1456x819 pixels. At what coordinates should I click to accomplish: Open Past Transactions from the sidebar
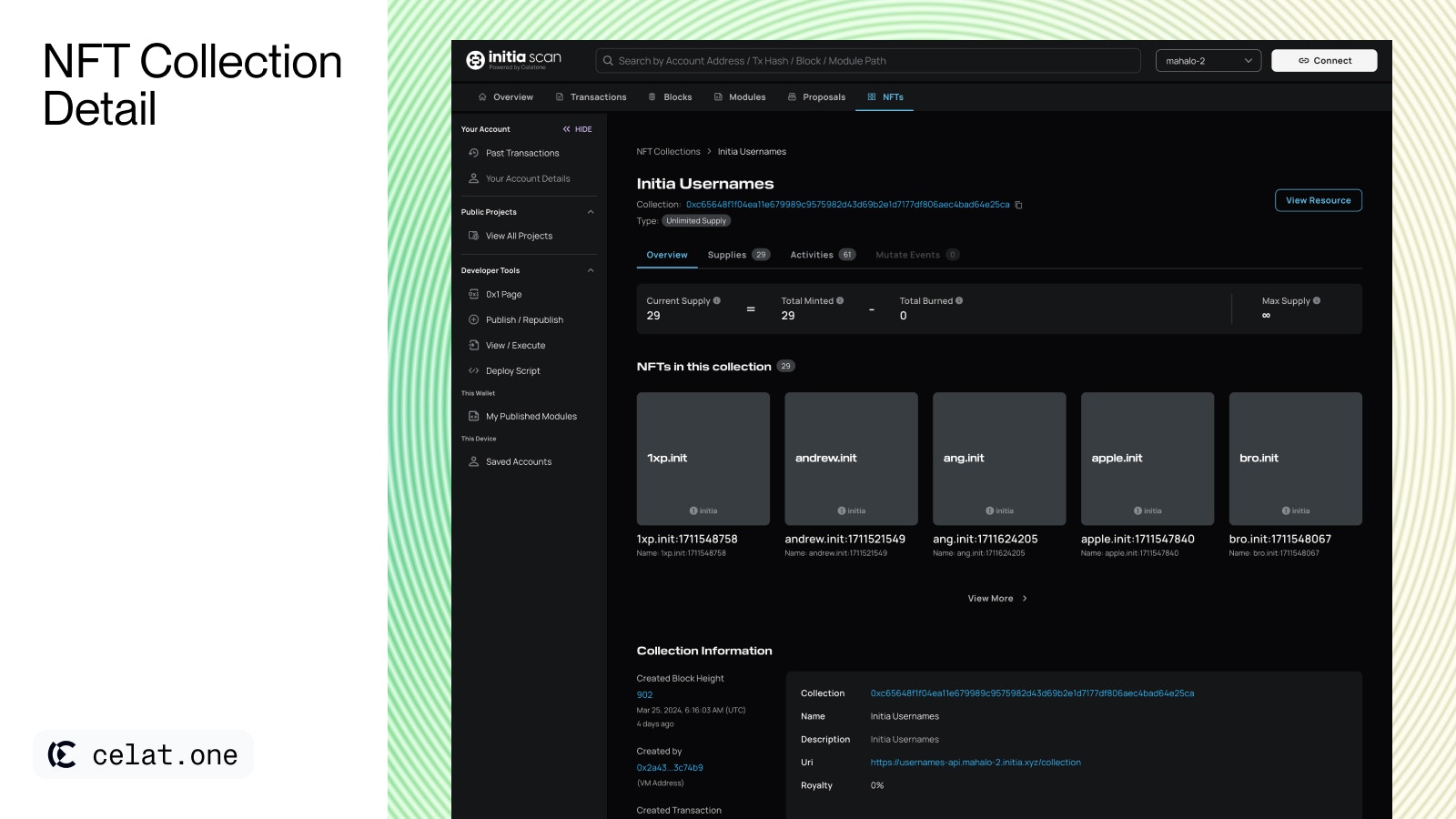[521, 153]
